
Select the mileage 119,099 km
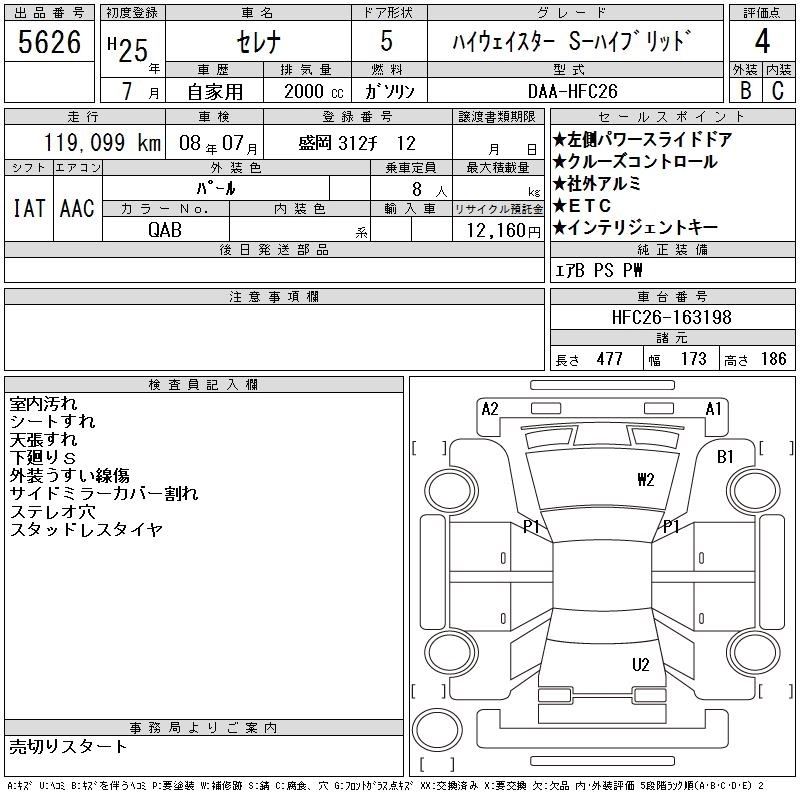pyautogui.click(x=102, y=142)
